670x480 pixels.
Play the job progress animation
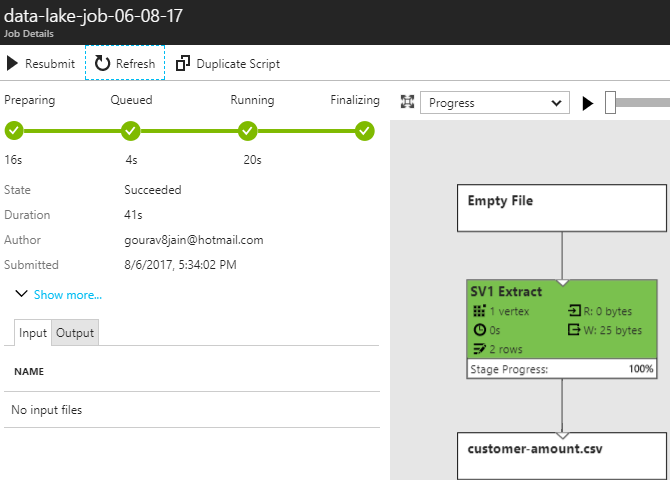(x=588, y=102)
